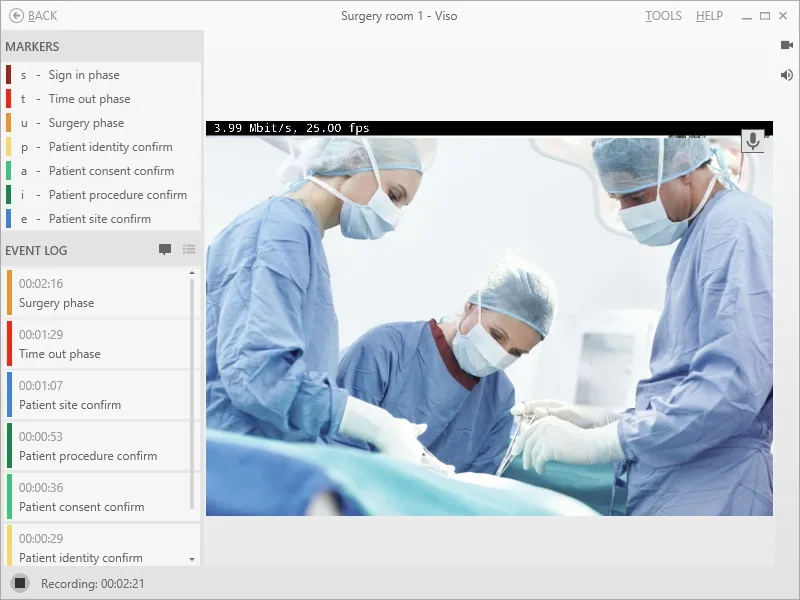Select Patient procedure confirm marker
The width and height of the screenshot is (800, 600).
click(x=102, y=194)
